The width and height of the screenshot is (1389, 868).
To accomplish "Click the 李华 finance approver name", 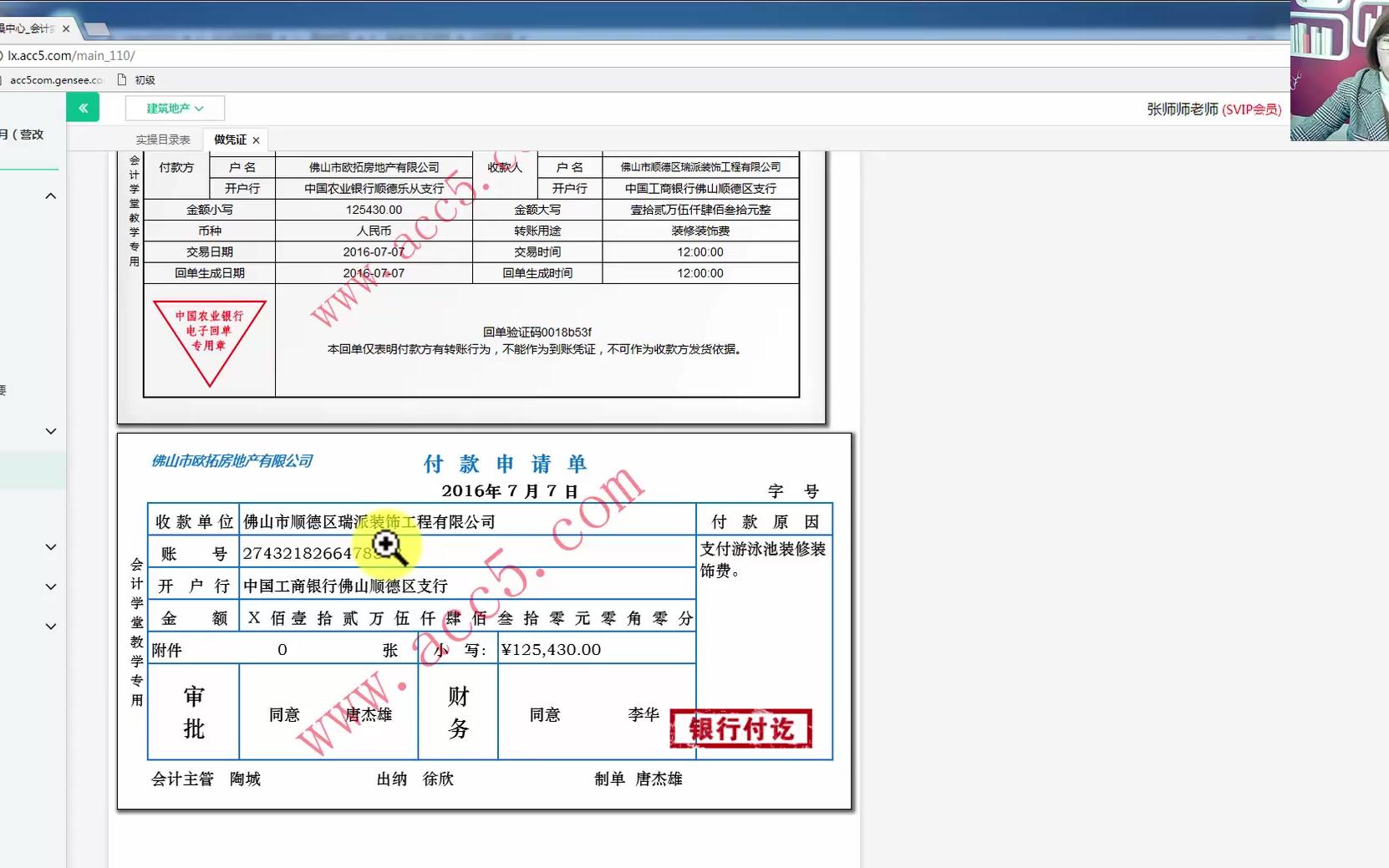I will 644,714.
